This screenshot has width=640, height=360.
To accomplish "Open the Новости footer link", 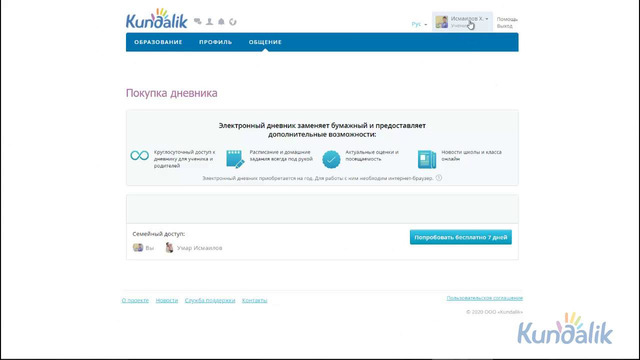I will [167, 300].
